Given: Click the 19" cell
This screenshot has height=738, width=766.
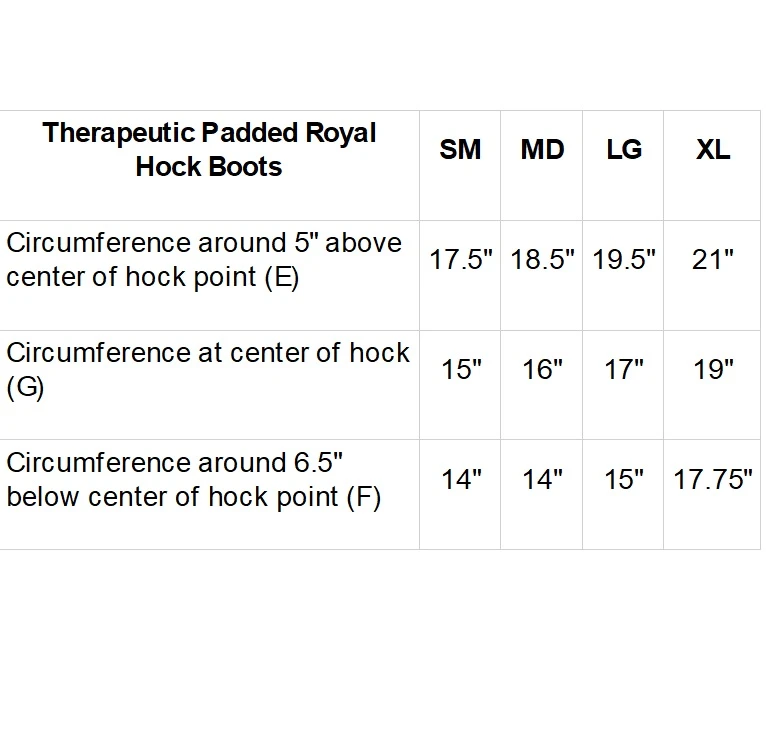Looking at the screenshot, I should pyautogui.click(x=713, y=370).
